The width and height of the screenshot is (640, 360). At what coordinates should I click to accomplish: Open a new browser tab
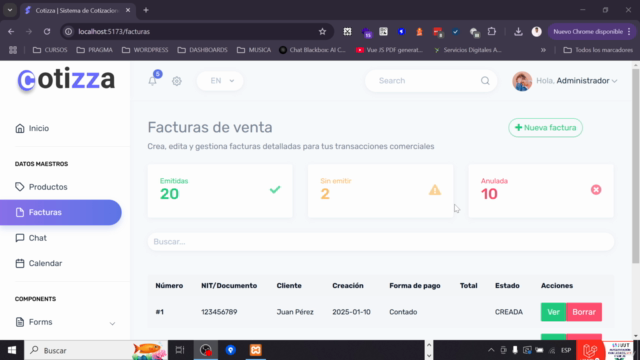point(146,10)
